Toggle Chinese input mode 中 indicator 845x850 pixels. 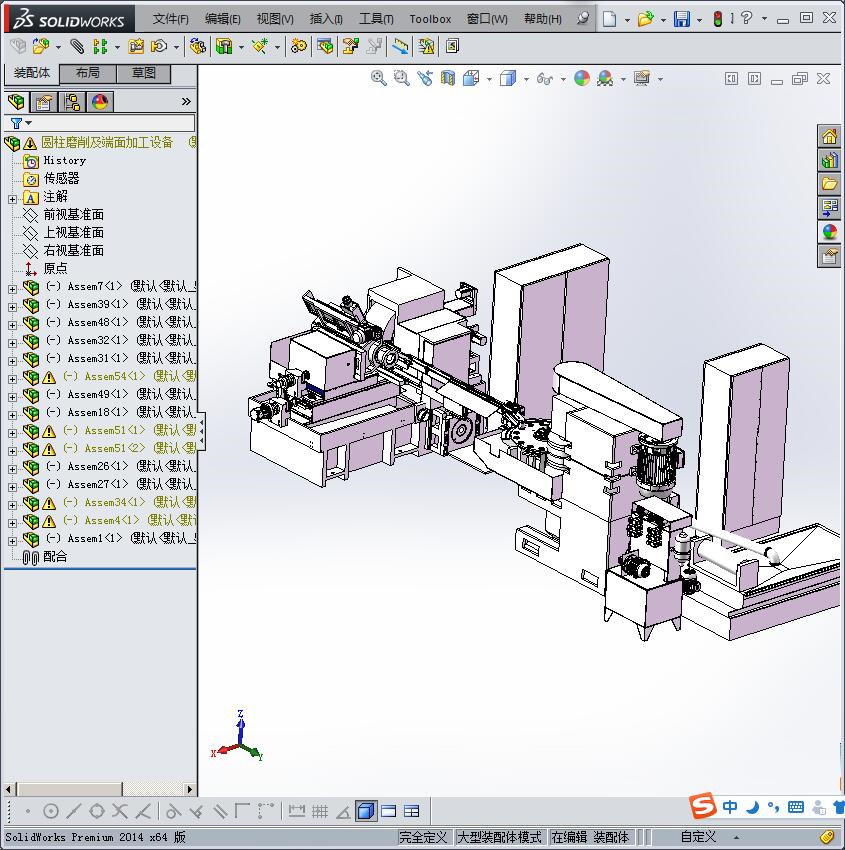[730, 807]
